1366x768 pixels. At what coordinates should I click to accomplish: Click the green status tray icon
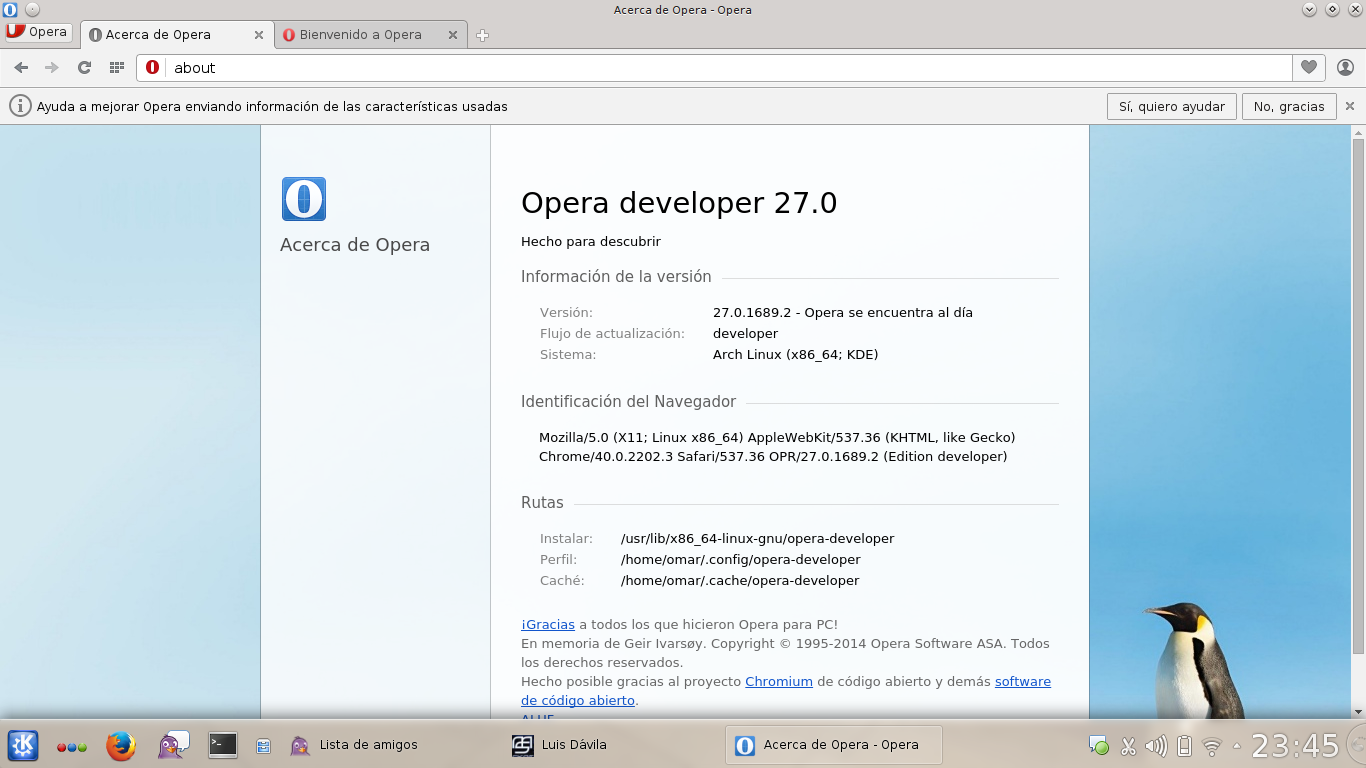pyautogui.click(x=1099, y=746)
